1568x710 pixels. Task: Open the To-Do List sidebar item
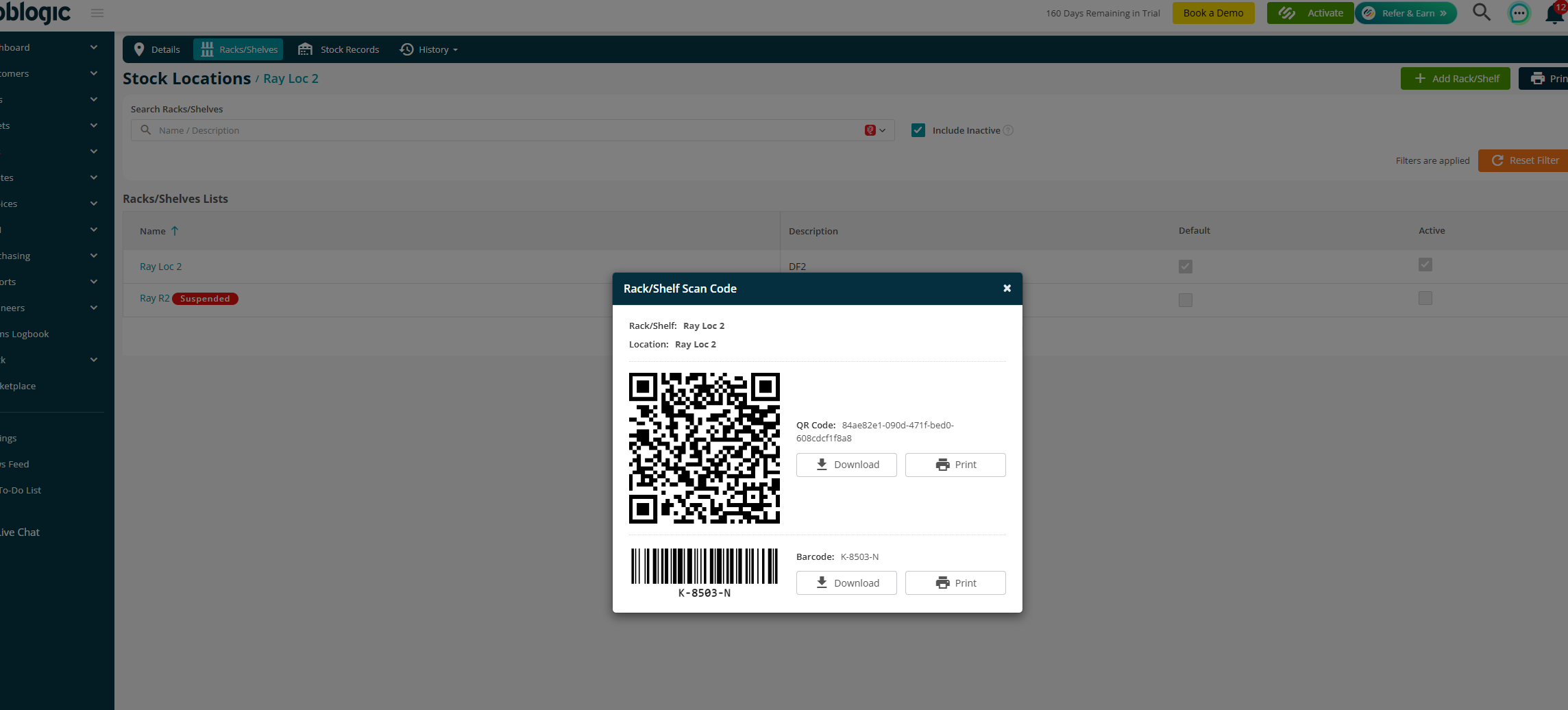[x=21, y=490]
